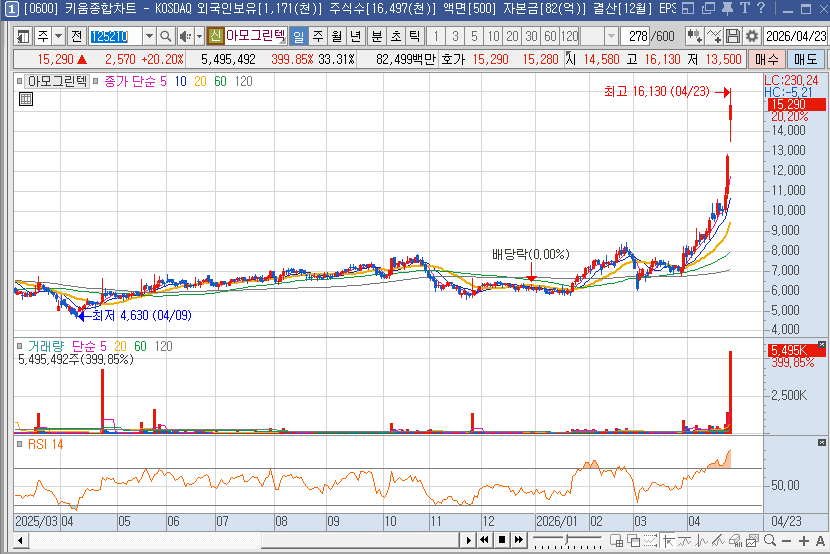Click the chart image copy icon at bottom
Screen dimensions: 830x554
pos(752,540)
